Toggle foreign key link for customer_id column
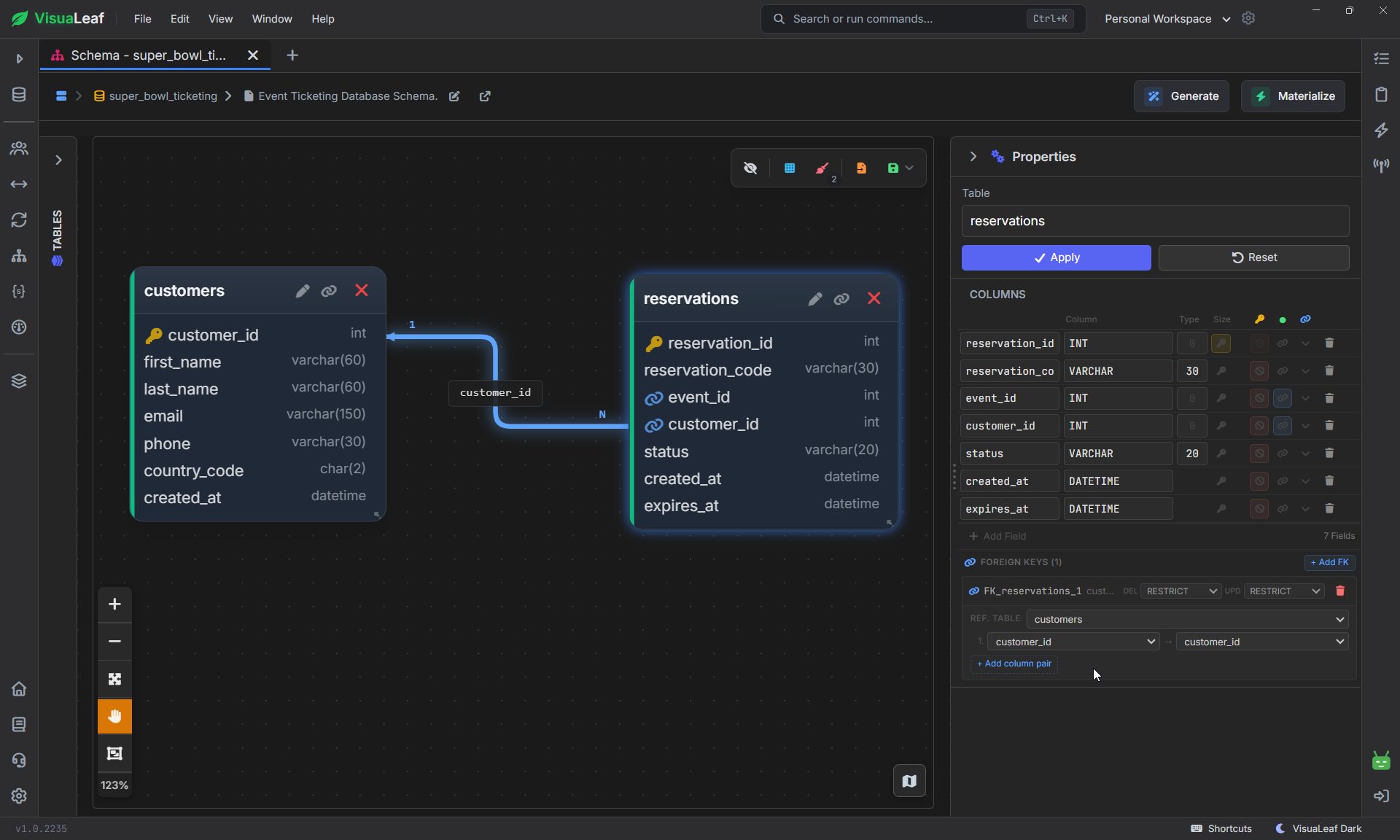 point(1283,426)
